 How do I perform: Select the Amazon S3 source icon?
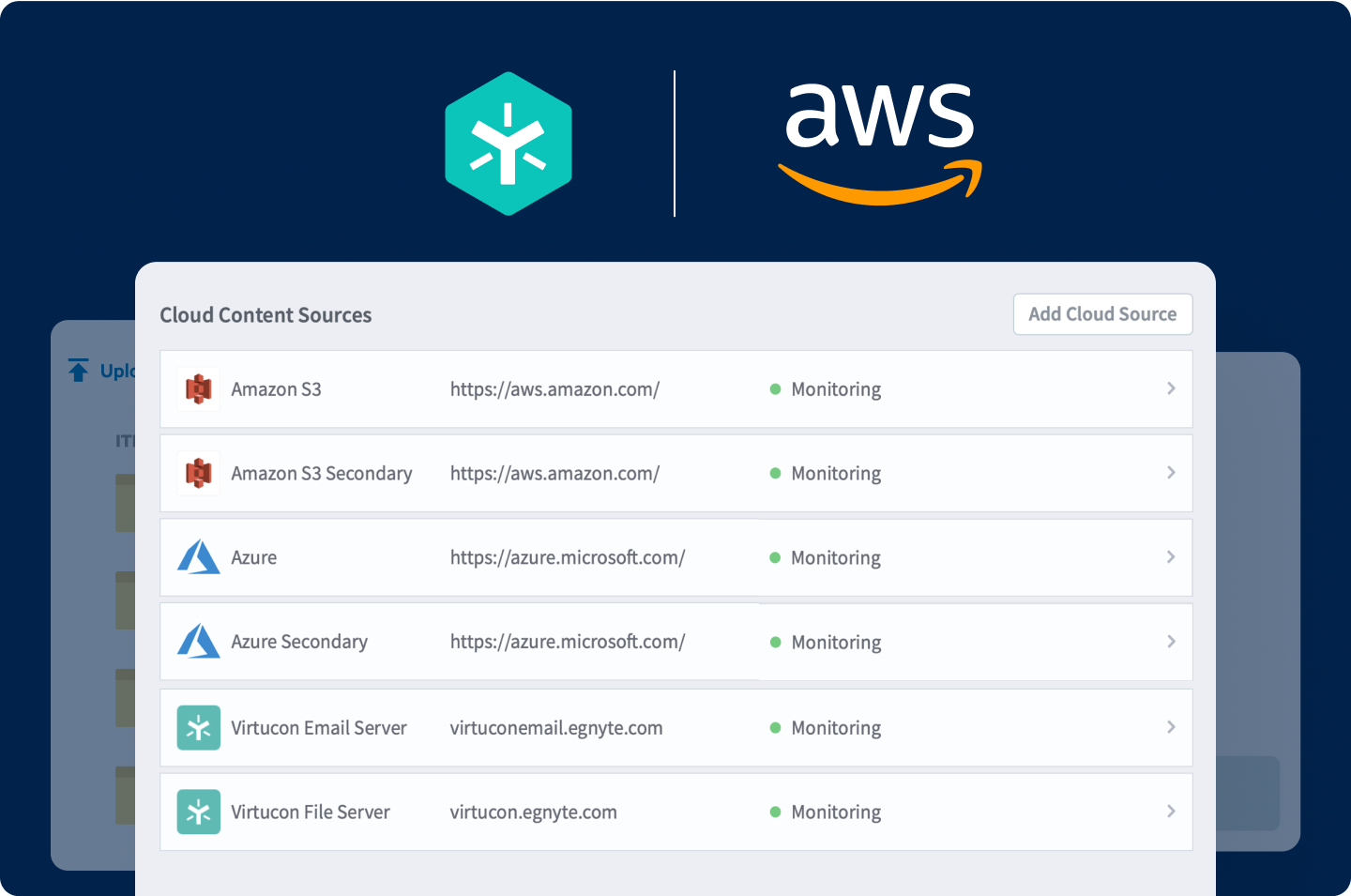pyautogui.click(x=198, y=388)
